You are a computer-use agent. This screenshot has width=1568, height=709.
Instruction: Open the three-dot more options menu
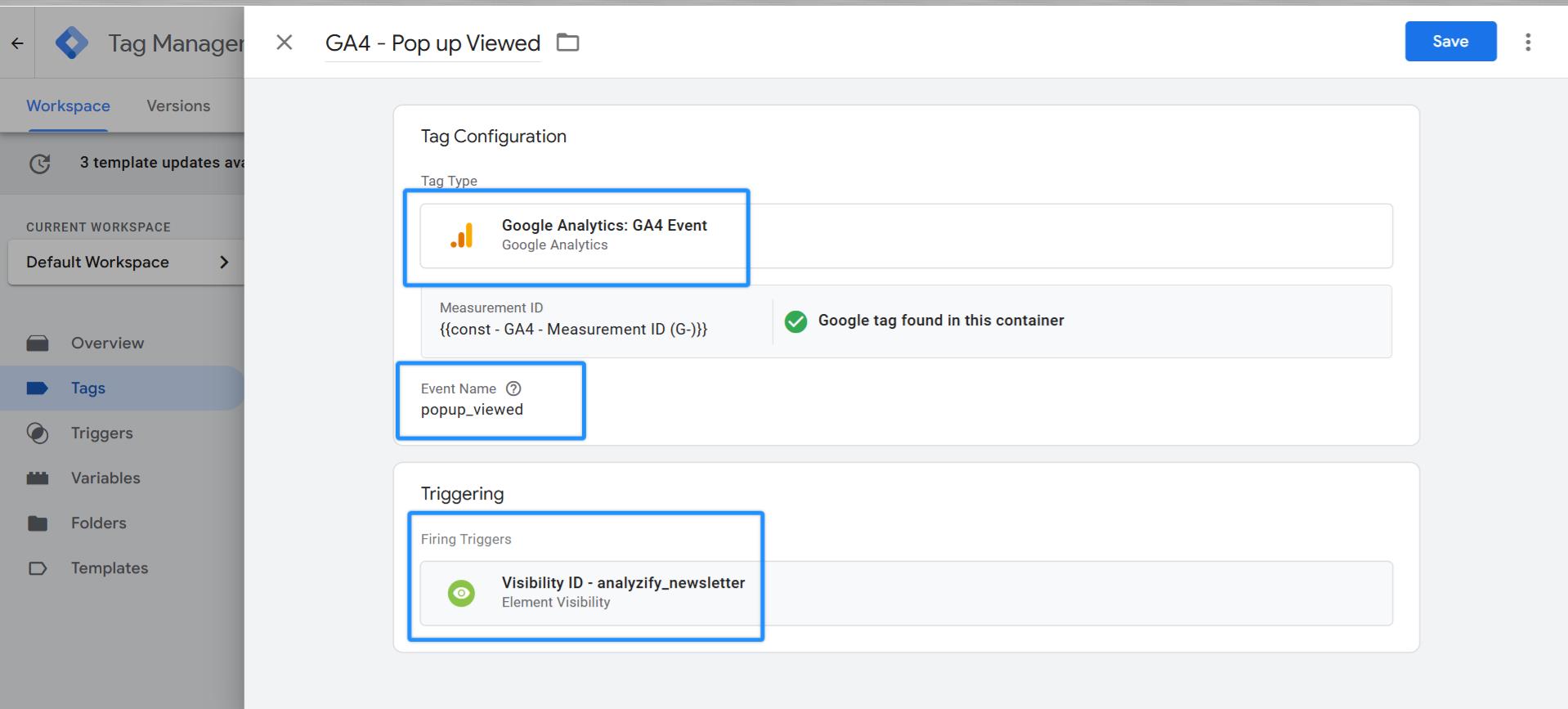tap(1527, 43)
